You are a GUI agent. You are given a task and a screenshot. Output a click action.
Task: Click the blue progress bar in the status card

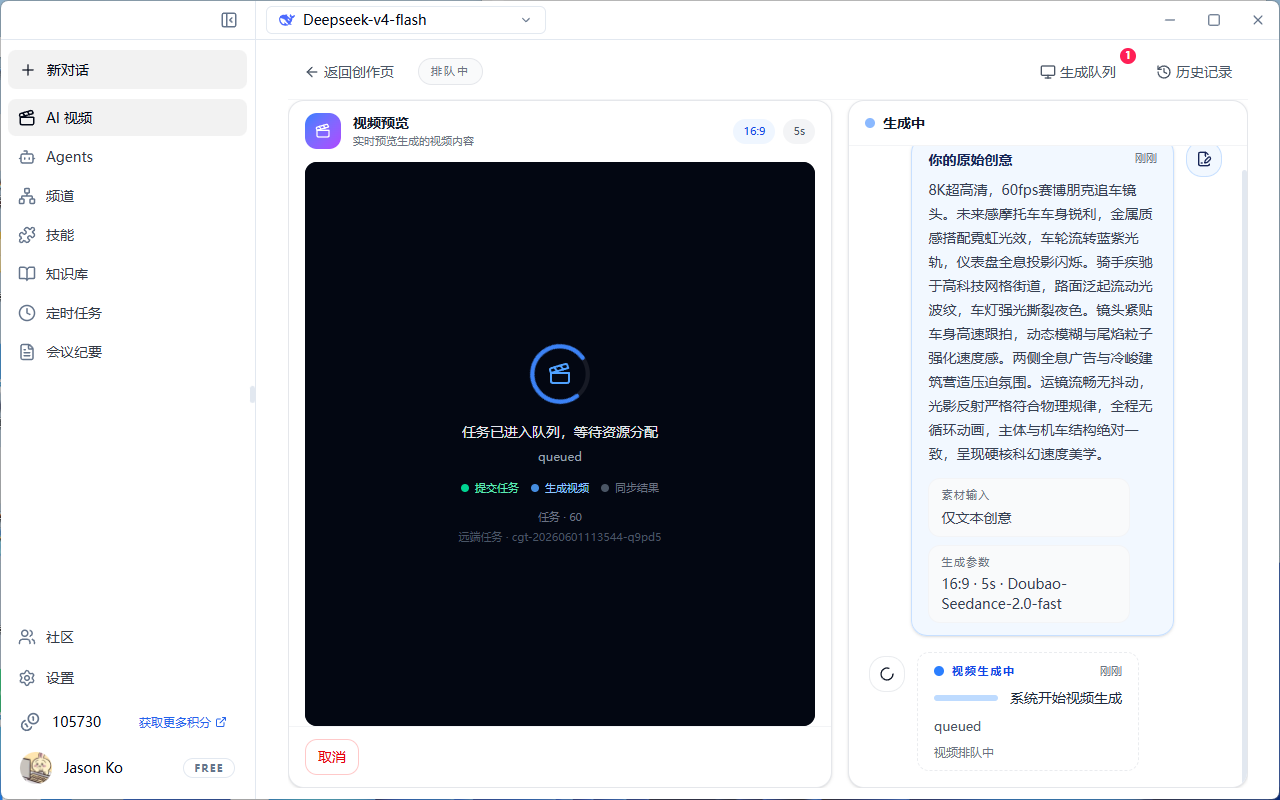[x=966, y=698]
